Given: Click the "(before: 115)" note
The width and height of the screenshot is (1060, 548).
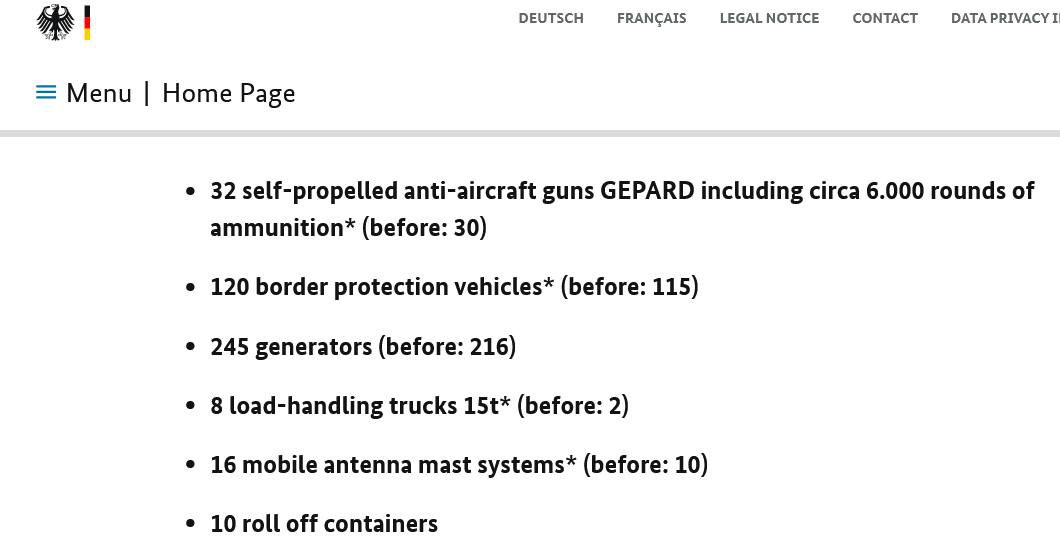Looking at the screenshot, I should tap(629, 287).
